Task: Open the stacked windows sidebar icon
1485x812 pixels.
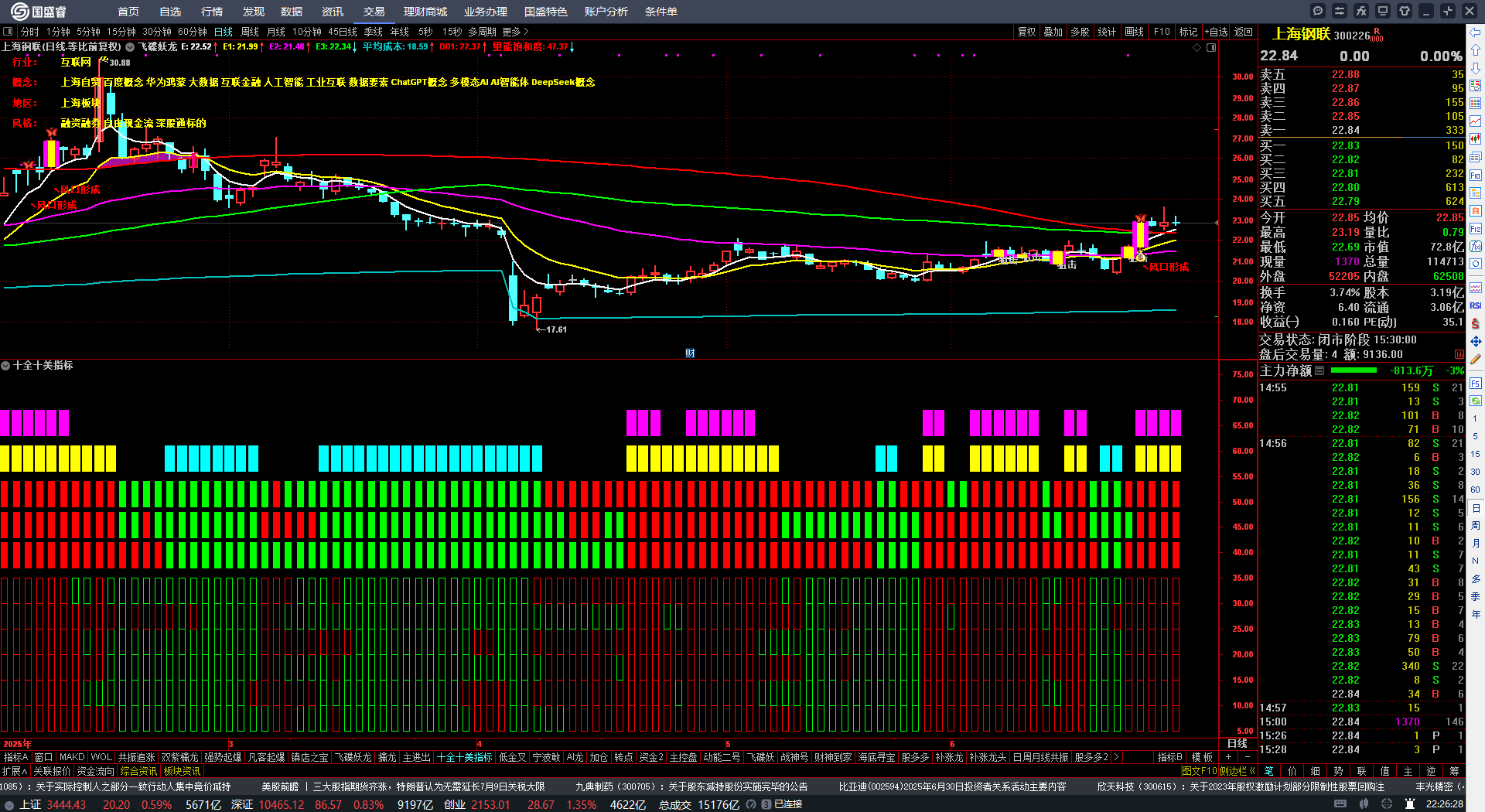Action: 1476,157
